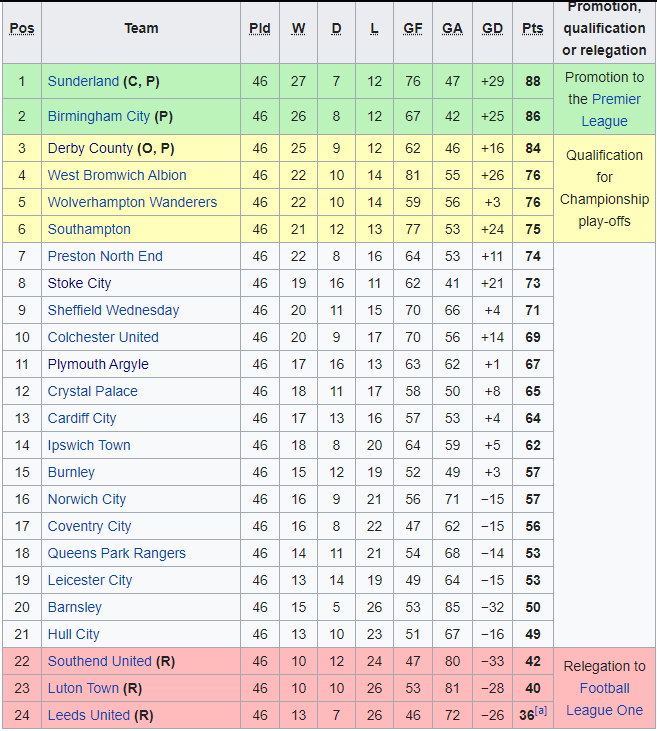Image resolution: width=657 pixels, height=731 pixels.
Task: Open the Sunderland team link
Action: point(83,81)
